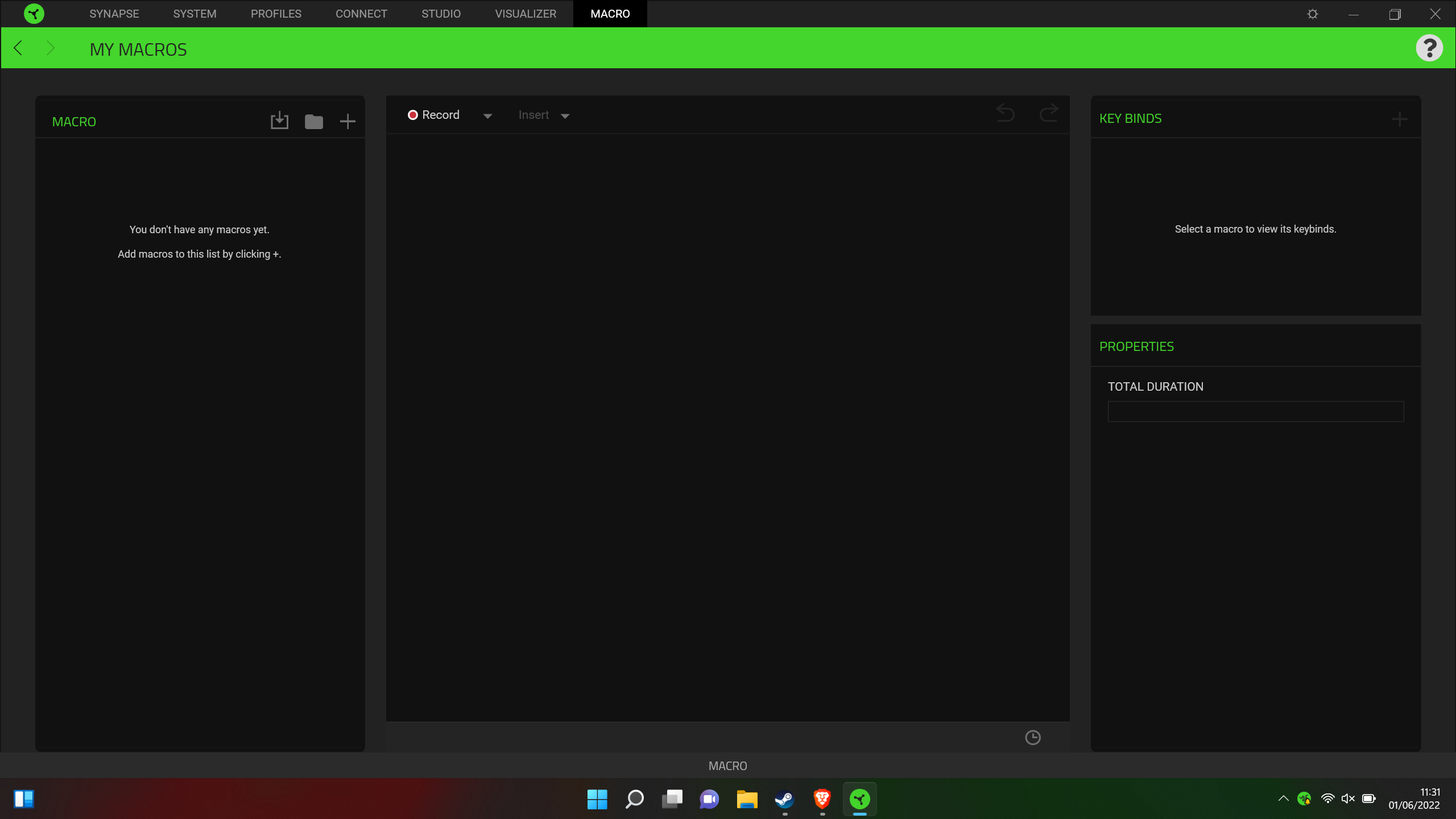This screenshot has height=819, width=1456.
Task: Insert a delay using the clock icon
Action: (1033, 737)
